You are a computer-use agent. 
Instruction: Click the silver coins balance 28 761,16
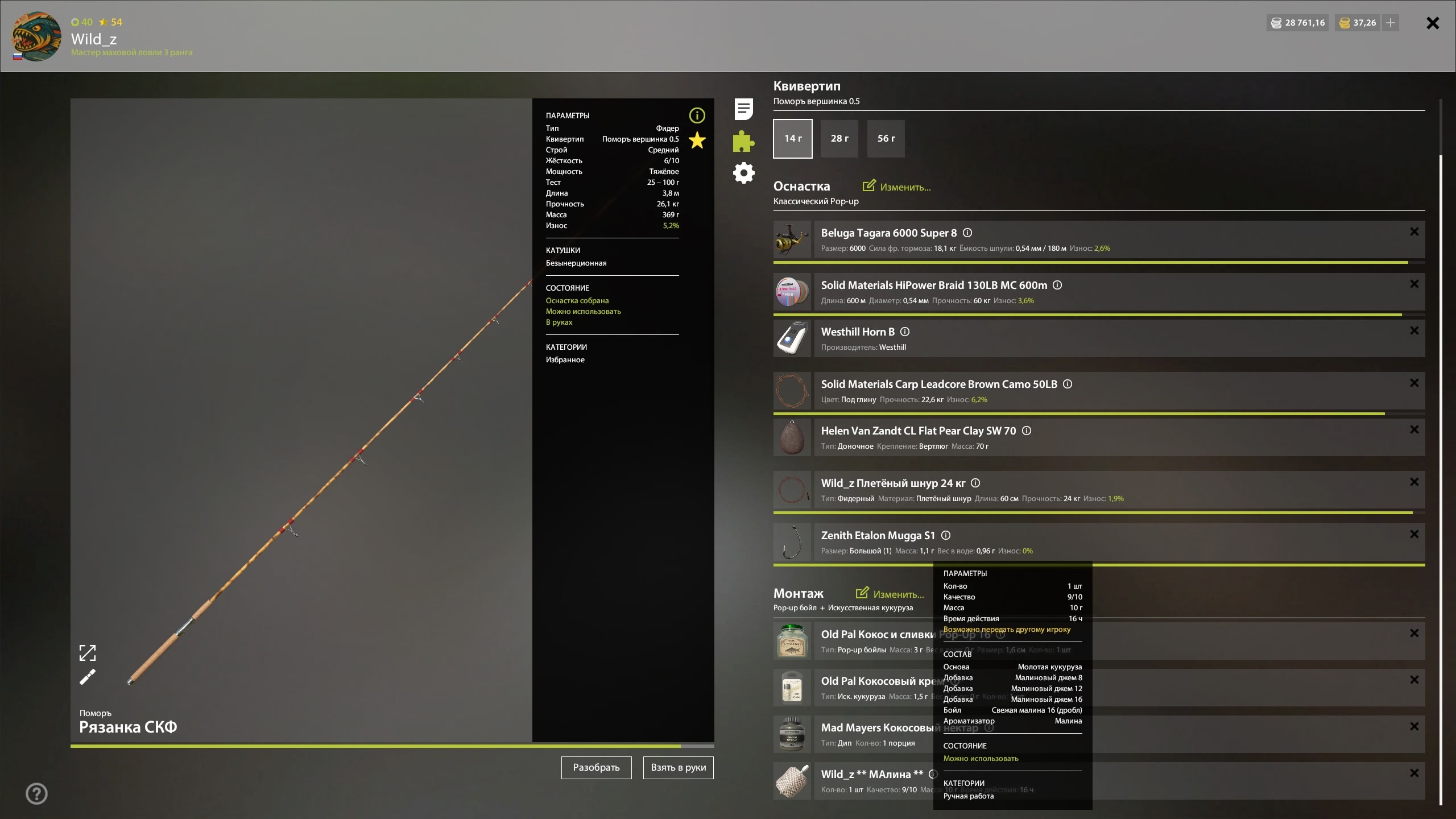pos(1298,23)
